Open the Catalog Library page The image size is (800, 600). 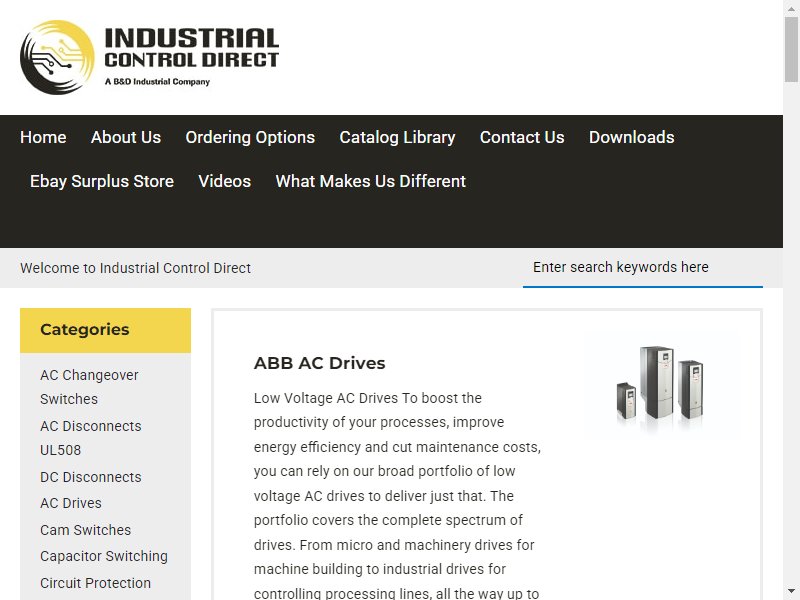click(x=397, y=137)
